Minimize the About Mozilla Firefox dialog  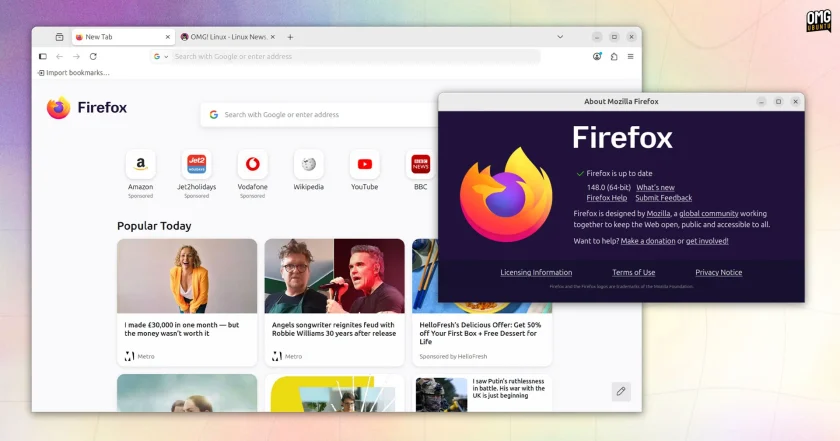click(761, 101)
